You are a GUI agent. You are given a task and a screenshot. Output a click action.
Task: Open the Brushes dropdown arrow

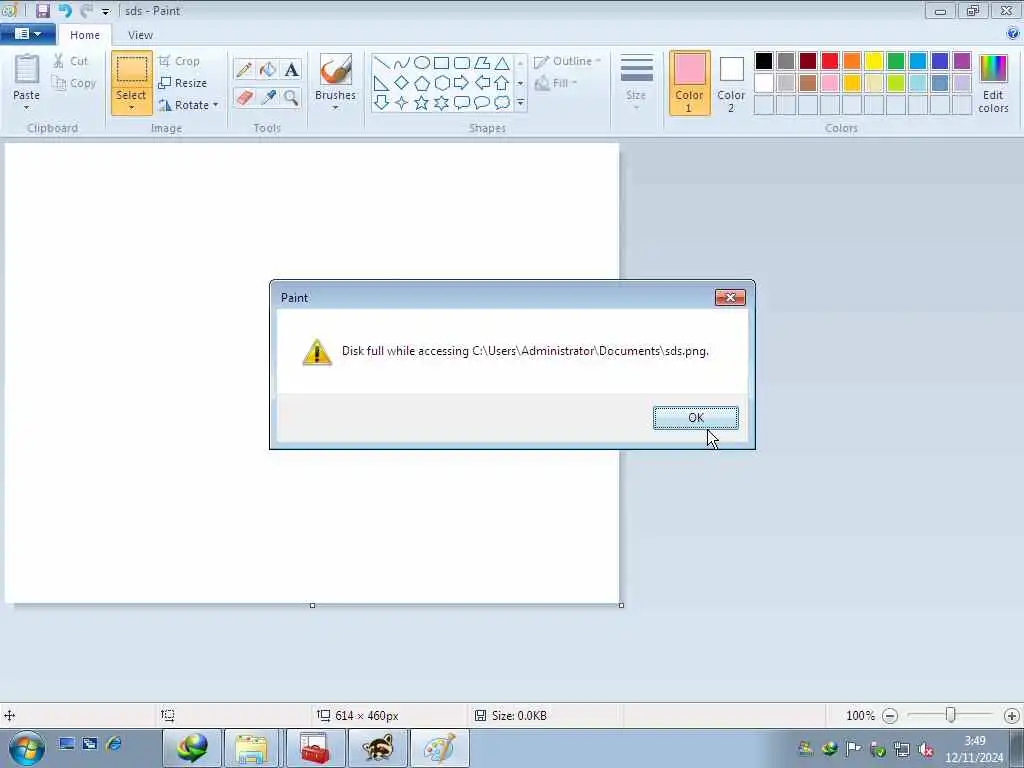tap(335, 108)
